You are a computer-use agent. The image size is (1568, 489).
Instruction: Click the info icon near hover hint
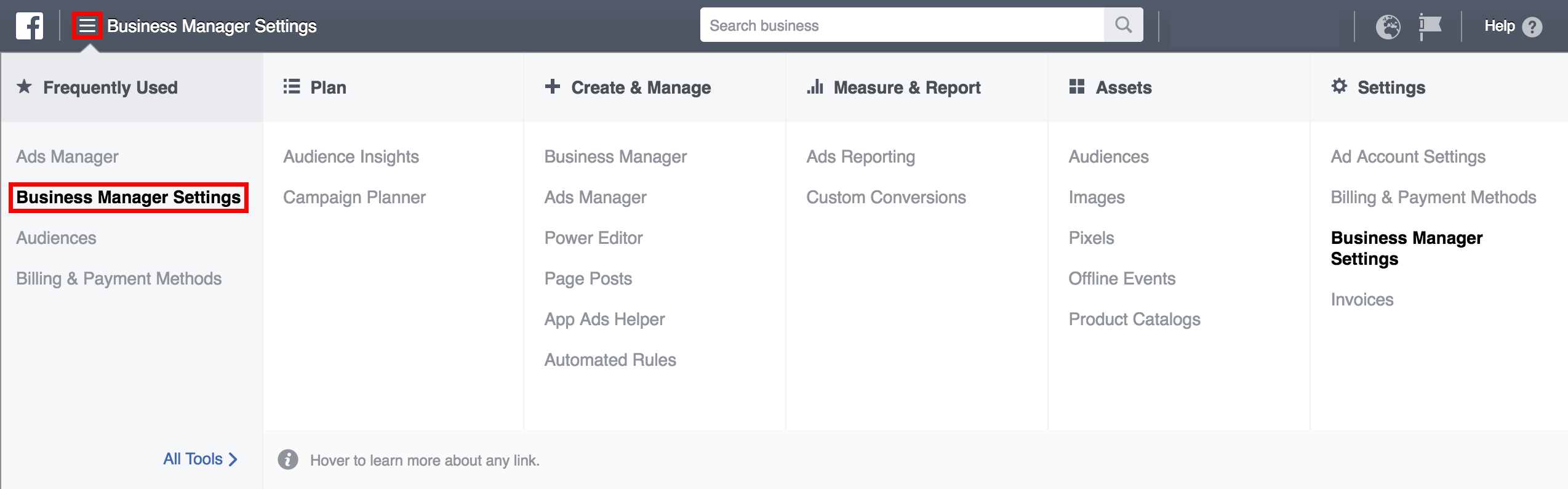click(287, 459)
